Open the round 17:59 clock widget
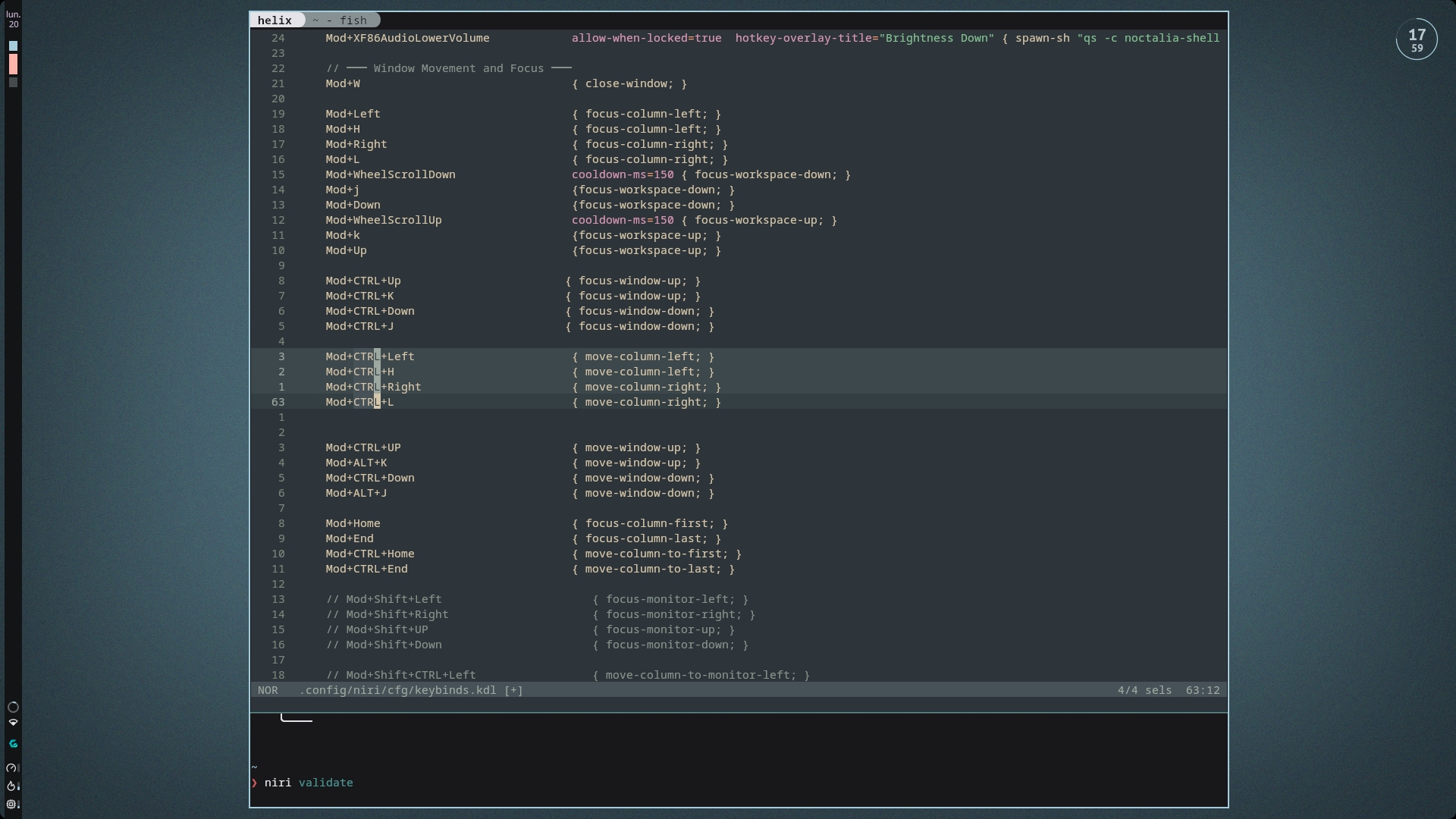The width and height of the screenshot is (1456, 819). (x=1416, y=39)
